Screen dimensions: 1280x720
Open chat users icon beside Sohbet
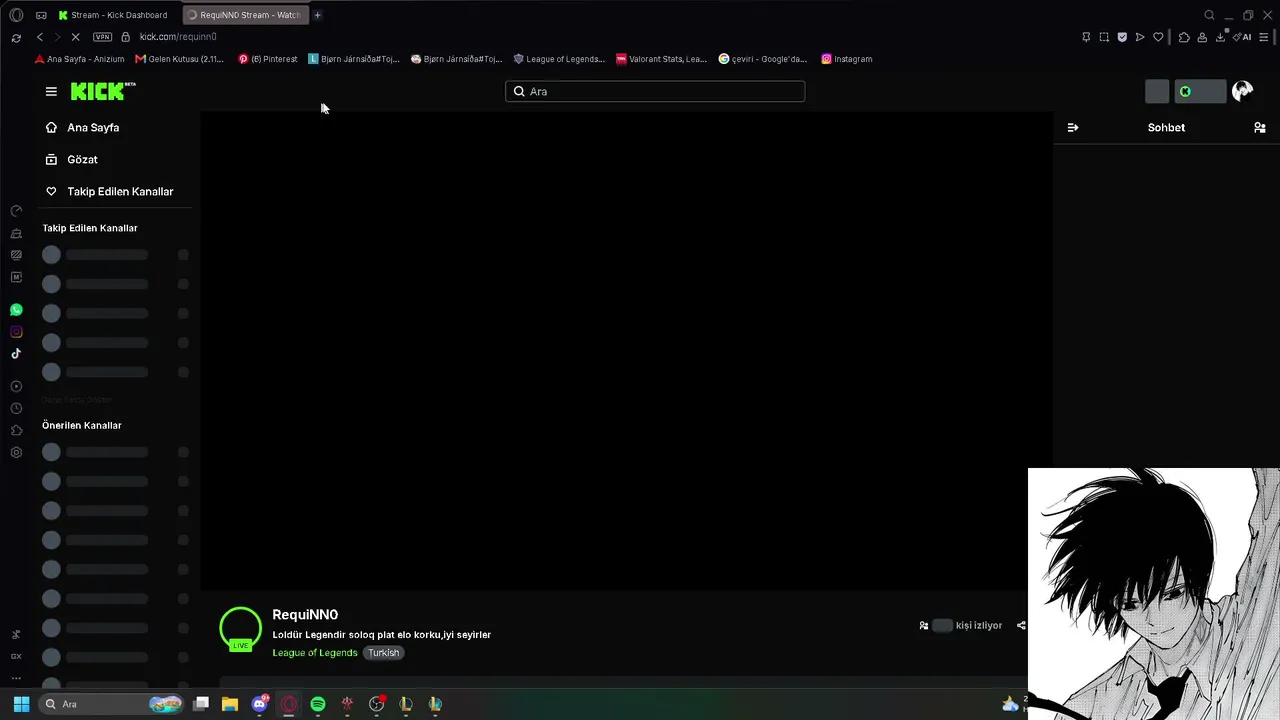[x=1260, y=128]
